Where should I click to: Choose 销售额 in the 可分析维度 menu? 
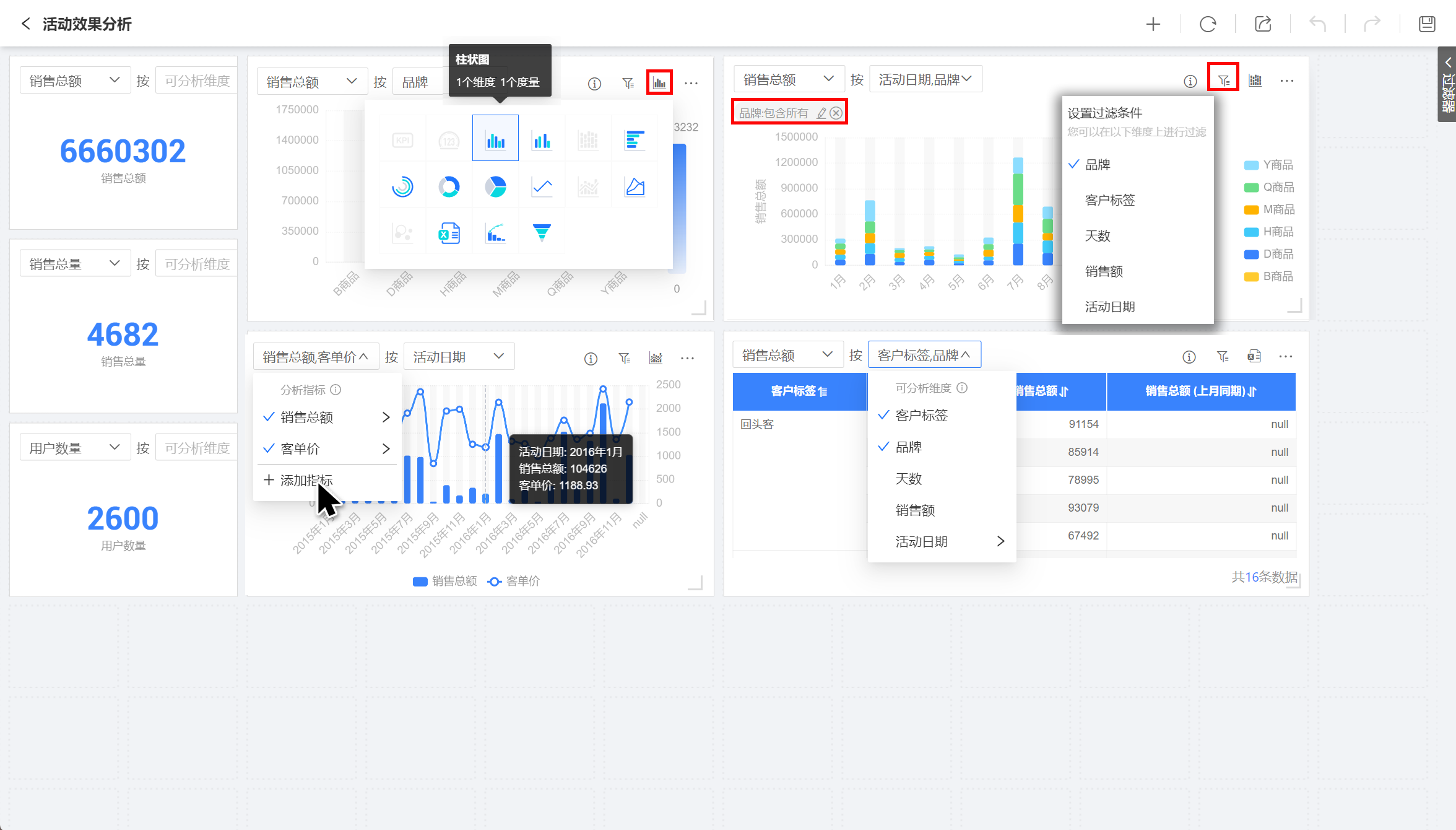coord(915,510)
